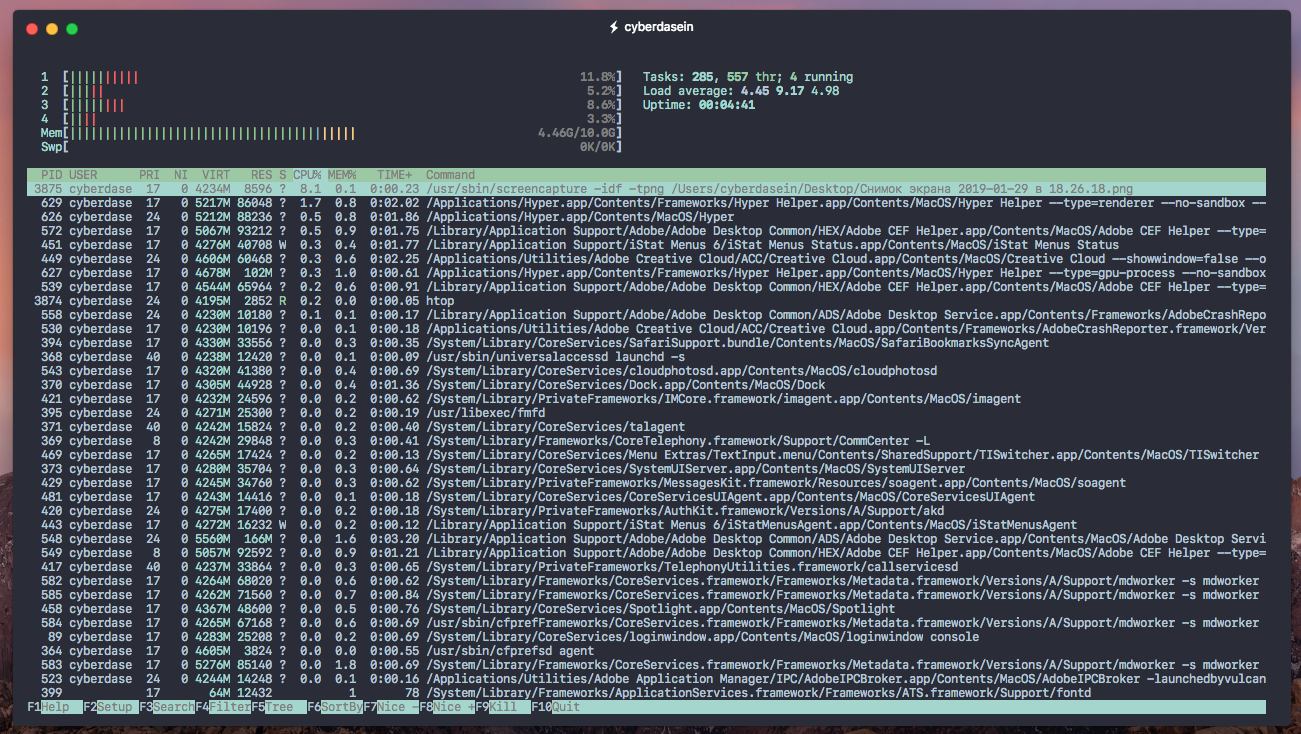Click the TIME+ column header

pos(394,175)
